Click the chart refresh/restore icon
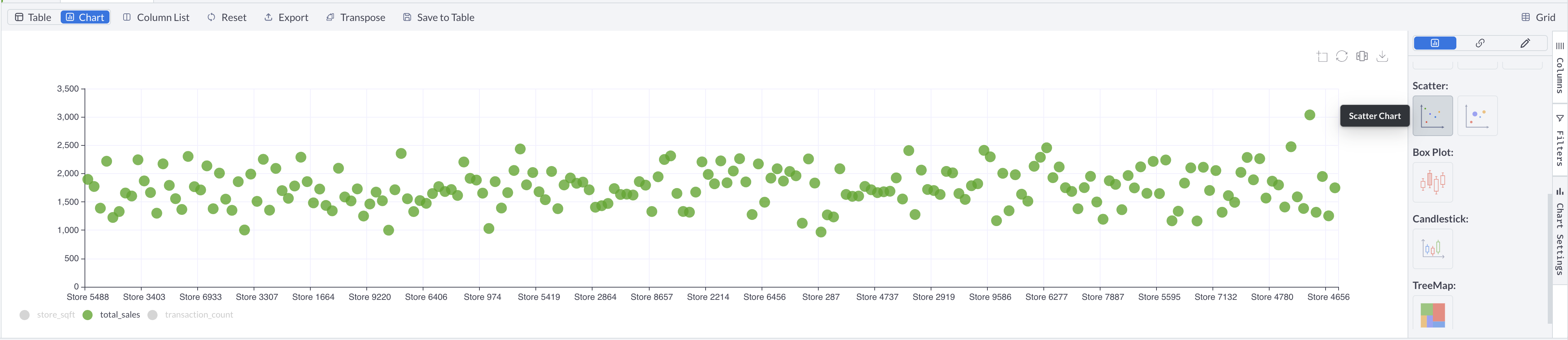This screenshot has height=340, width=1568. coord(1341,56)
